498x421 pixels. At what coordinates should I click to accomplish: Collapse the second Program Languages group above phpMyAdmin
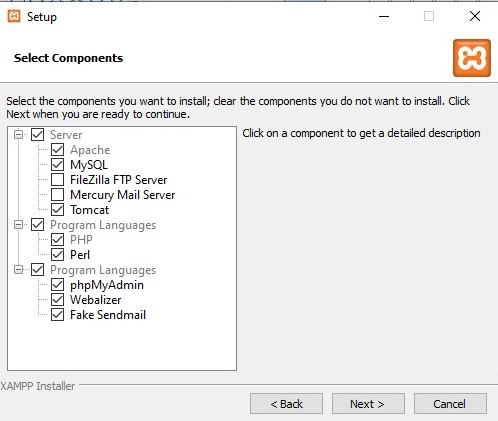pos(19,269)
